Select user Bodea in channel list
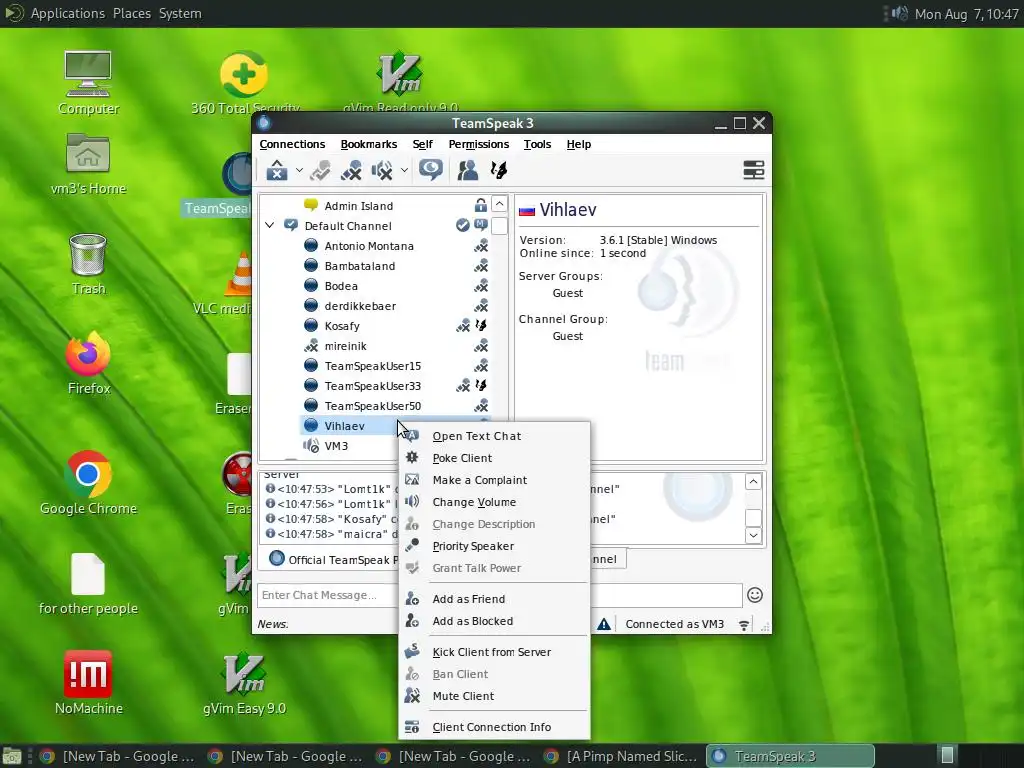The image size is (1024, 768). [x=341, y=286]
